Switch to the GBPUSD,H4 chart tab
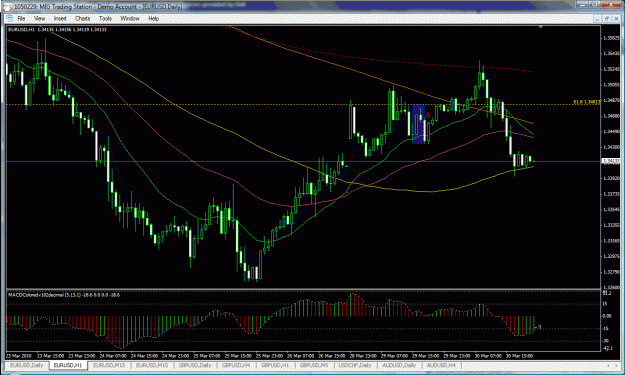The image size is (625, 375). 236,365
